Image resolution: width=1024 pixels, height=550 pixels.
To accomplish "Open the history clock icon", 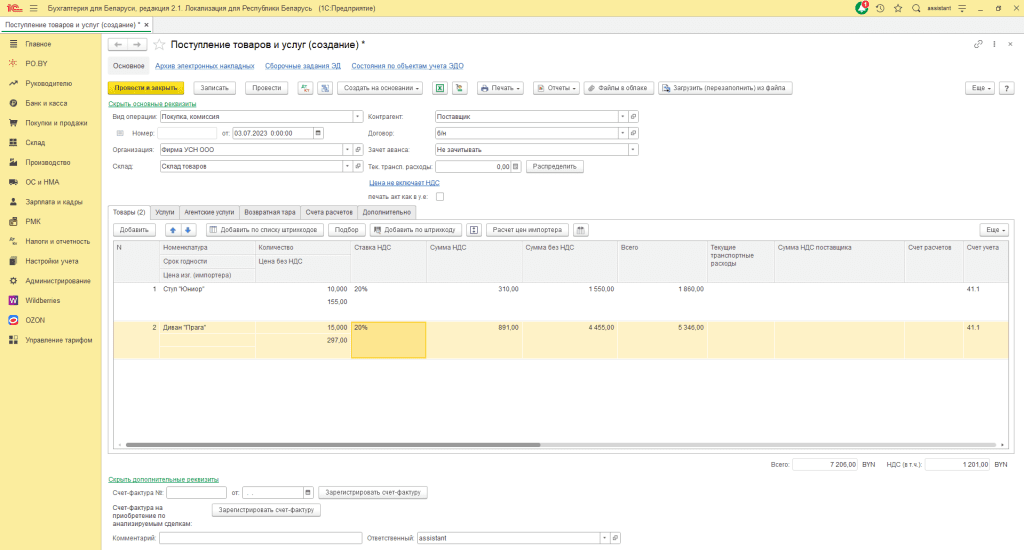I will [x=880, y=8].
